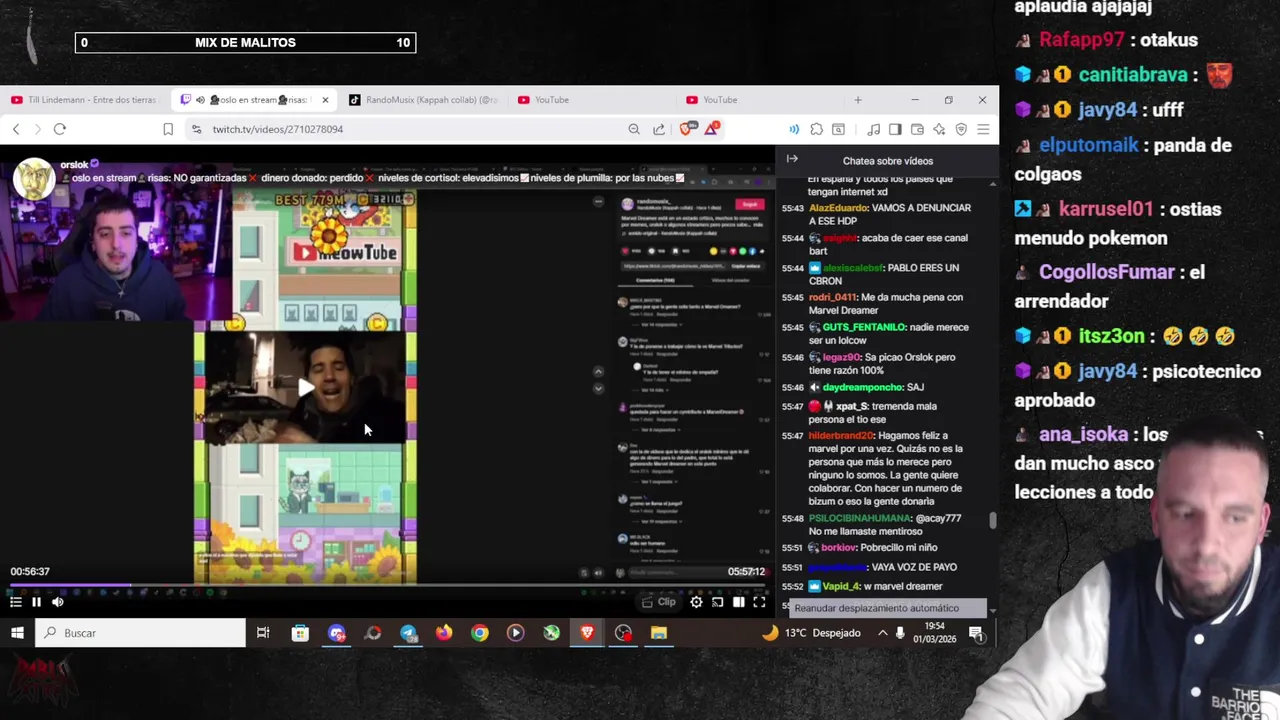Image resolution: width=1280 pixels, height=720 pixels.
Task: Open the chapters list icon in player
Action: (15, 602)
